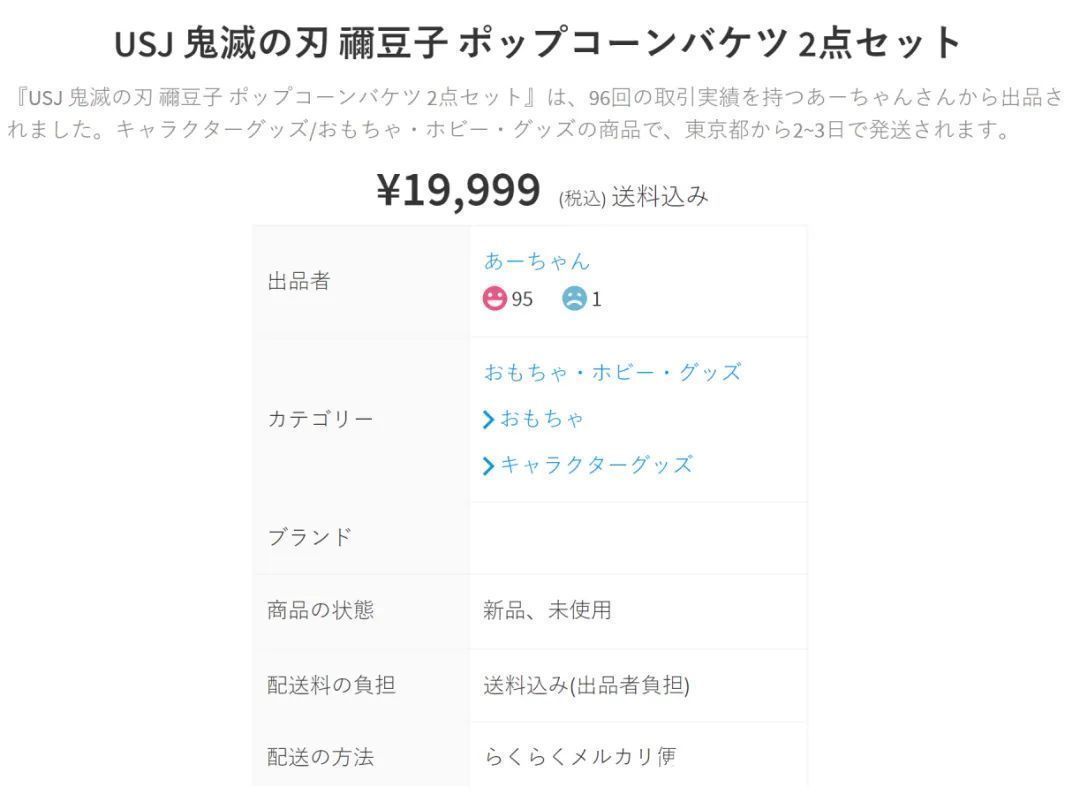This screenshot has width=1080, height=810.
Task: Click the blue sad-face bad-rating icon
Action: [574, 298]
